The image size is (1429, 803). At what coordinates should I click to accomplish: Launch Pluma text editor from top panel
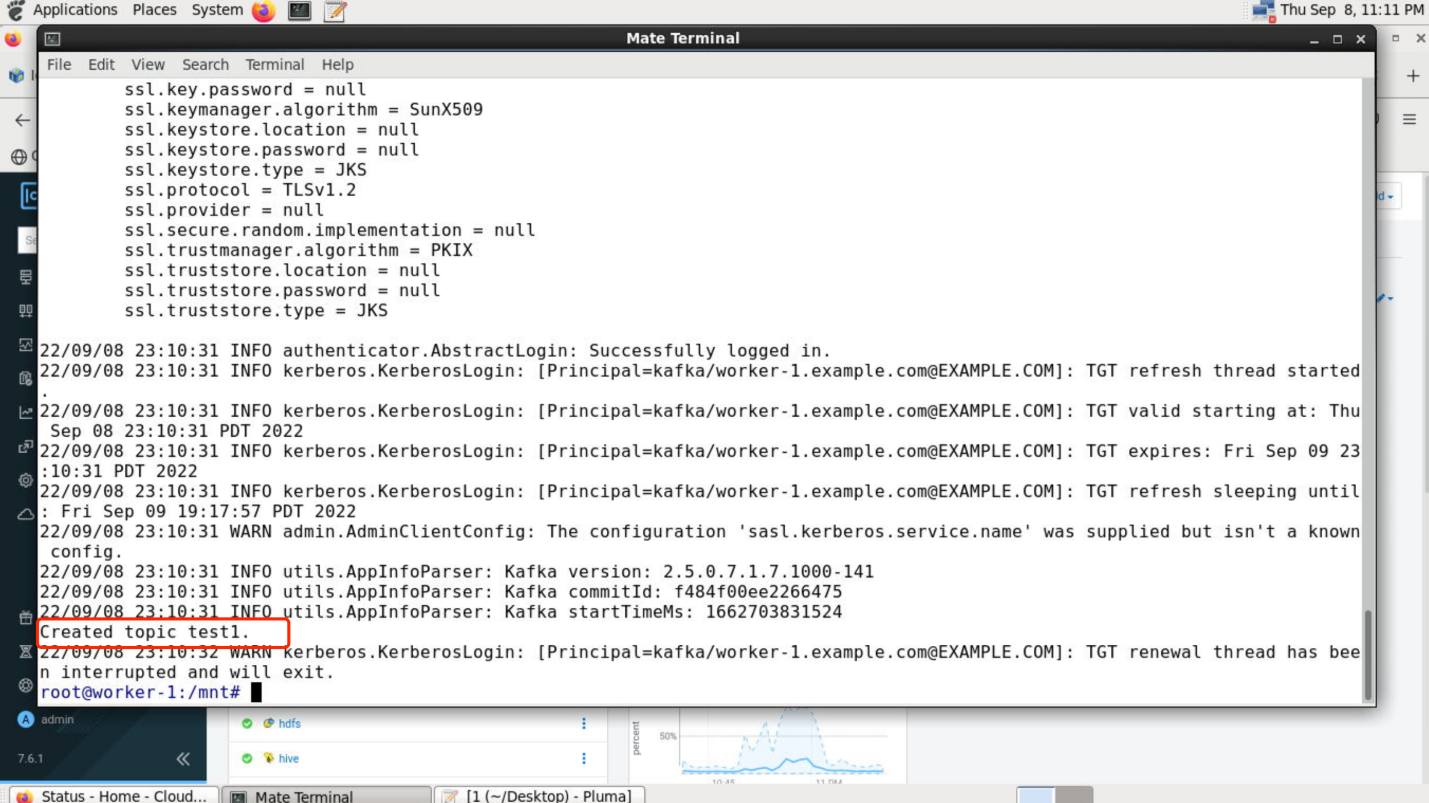335,11
